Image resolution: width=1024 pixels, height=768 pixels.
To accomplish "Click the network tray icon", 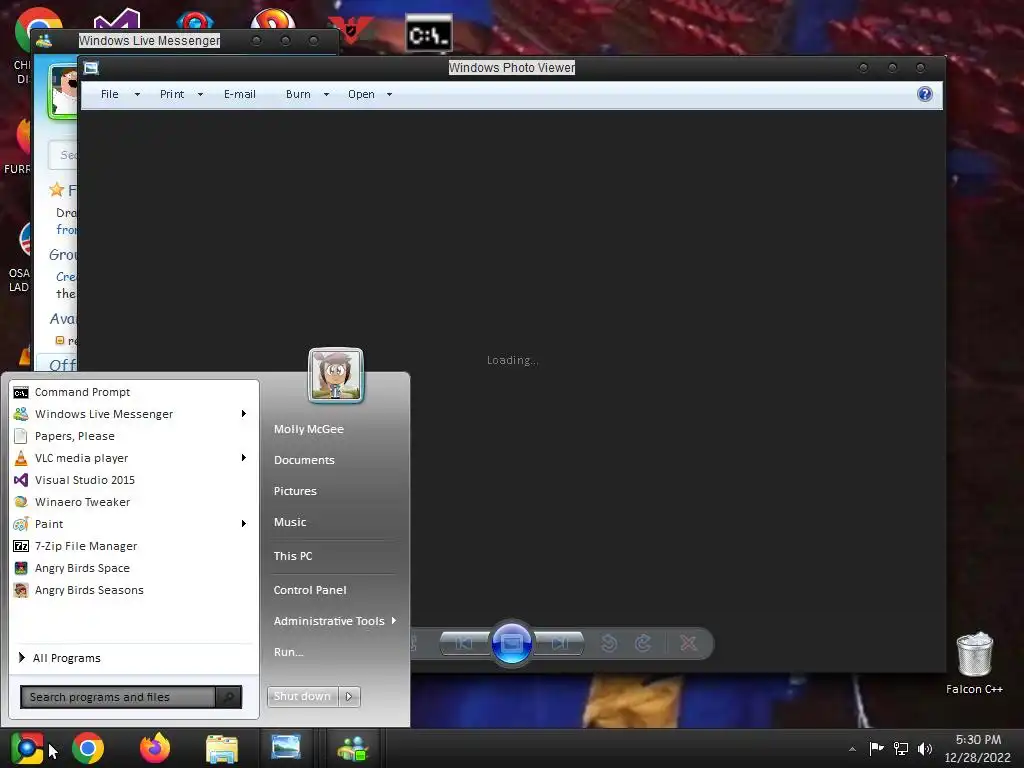I will coord(901,748).
